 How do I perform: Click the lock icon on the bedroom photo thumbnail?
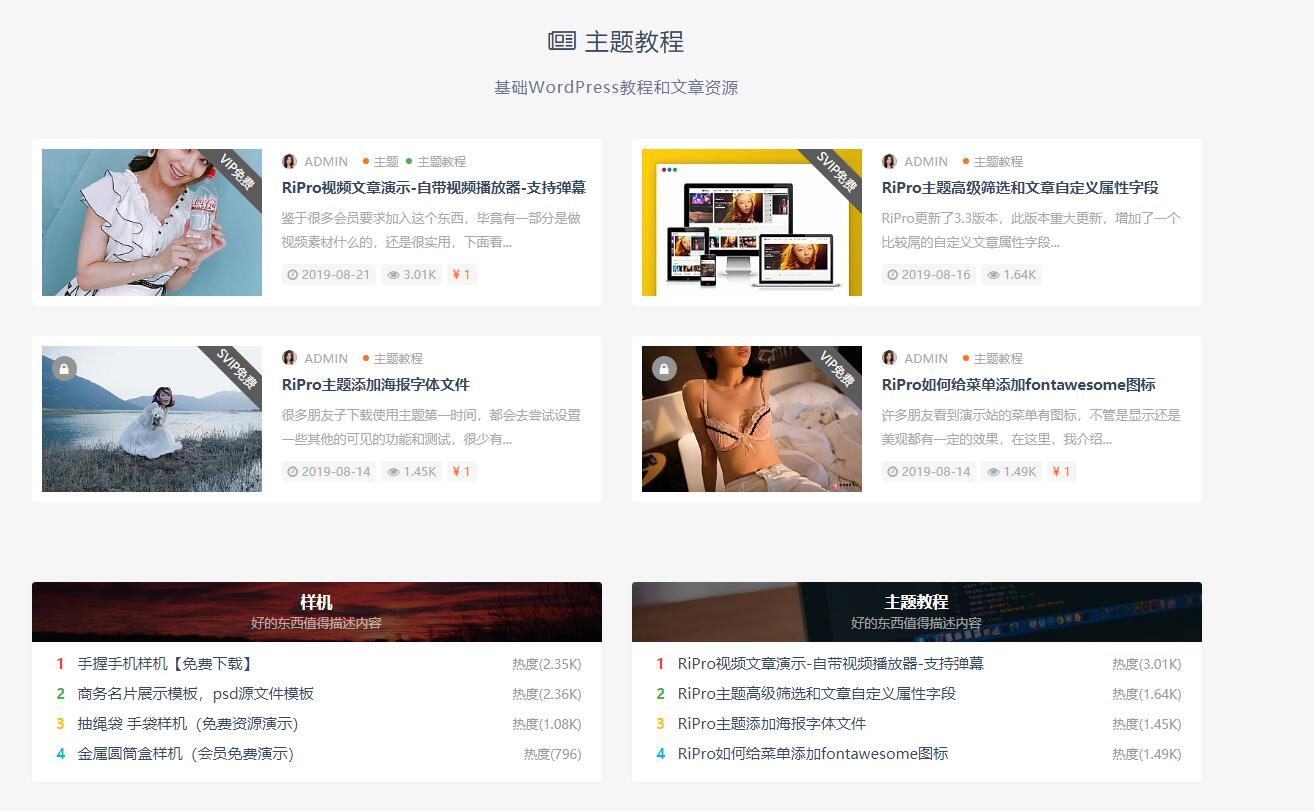(x=664, y=369)
